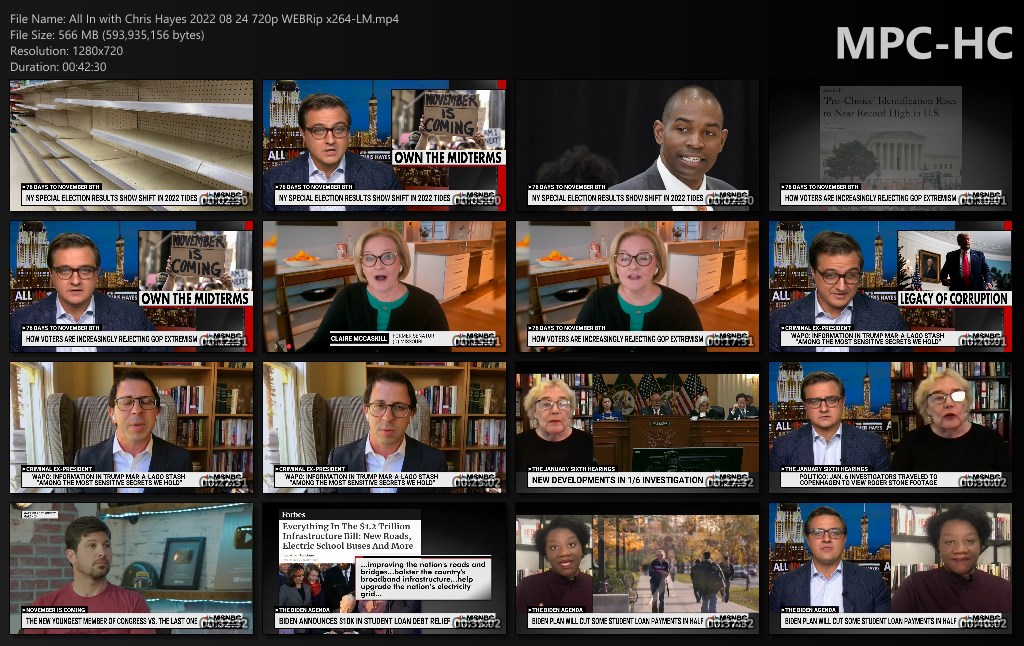Click the Resolution: 1280x720 text
Image resolution: width=1024 pixels, height=646 pixels.
coord(67,51)
